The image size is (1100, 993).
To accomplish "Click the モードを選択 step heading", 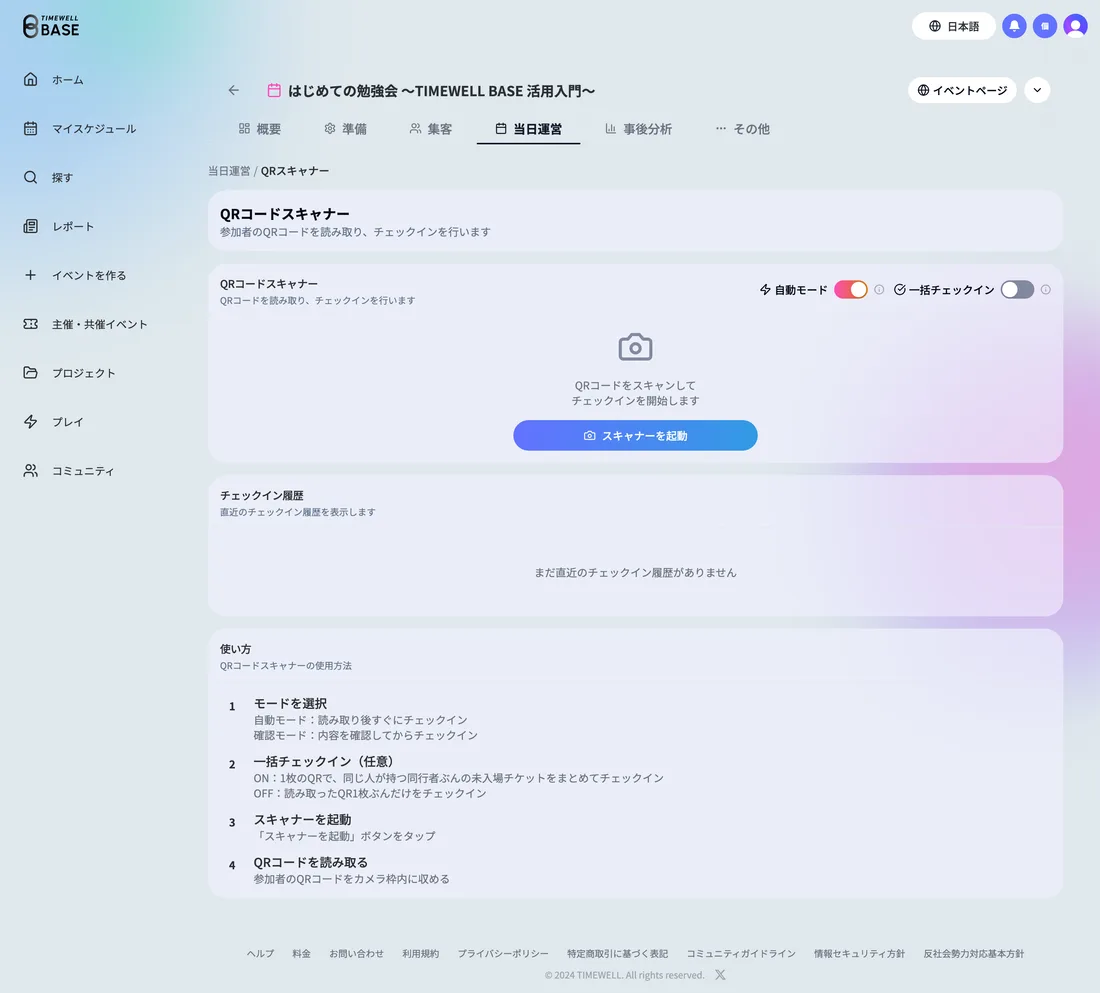I will [290, 703].
